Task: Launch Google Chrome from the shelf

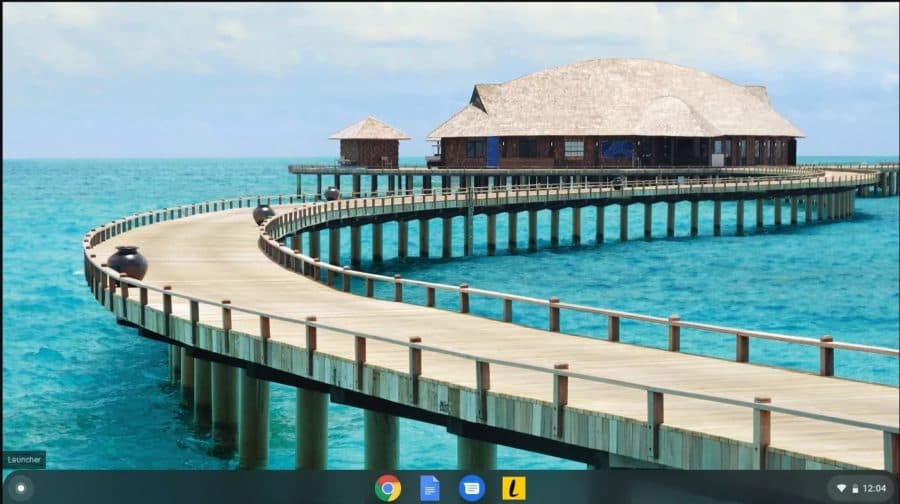Action: point(388,489)
